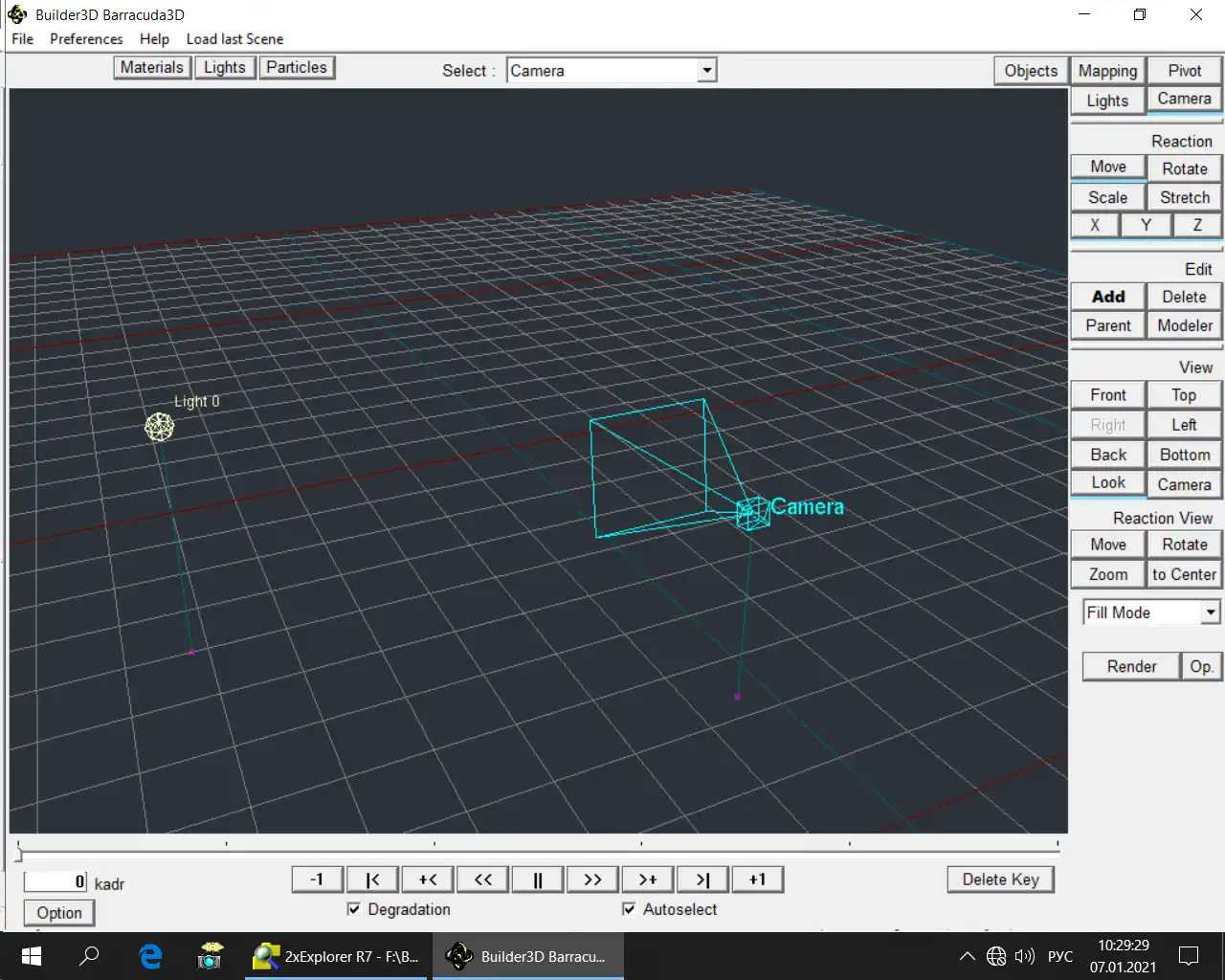Click the Delete Key button
Image resolution: width=1225 pixels, height=980 pixels.
coord(1000,880)
